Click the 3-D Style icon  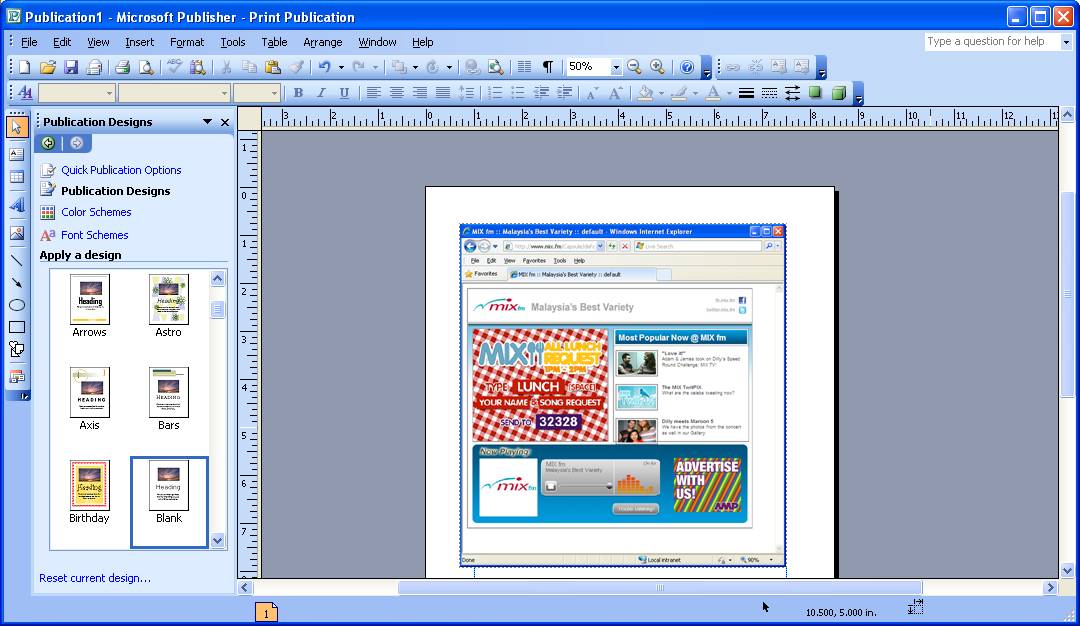tap(838, 93)
